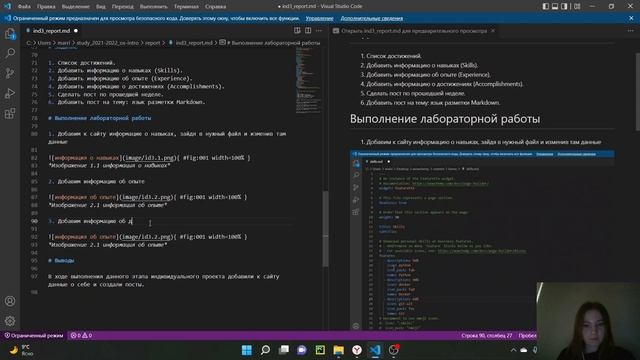
Task: Click the unsaved dot on ind3_report.md tab
Action: pos(76,31)
